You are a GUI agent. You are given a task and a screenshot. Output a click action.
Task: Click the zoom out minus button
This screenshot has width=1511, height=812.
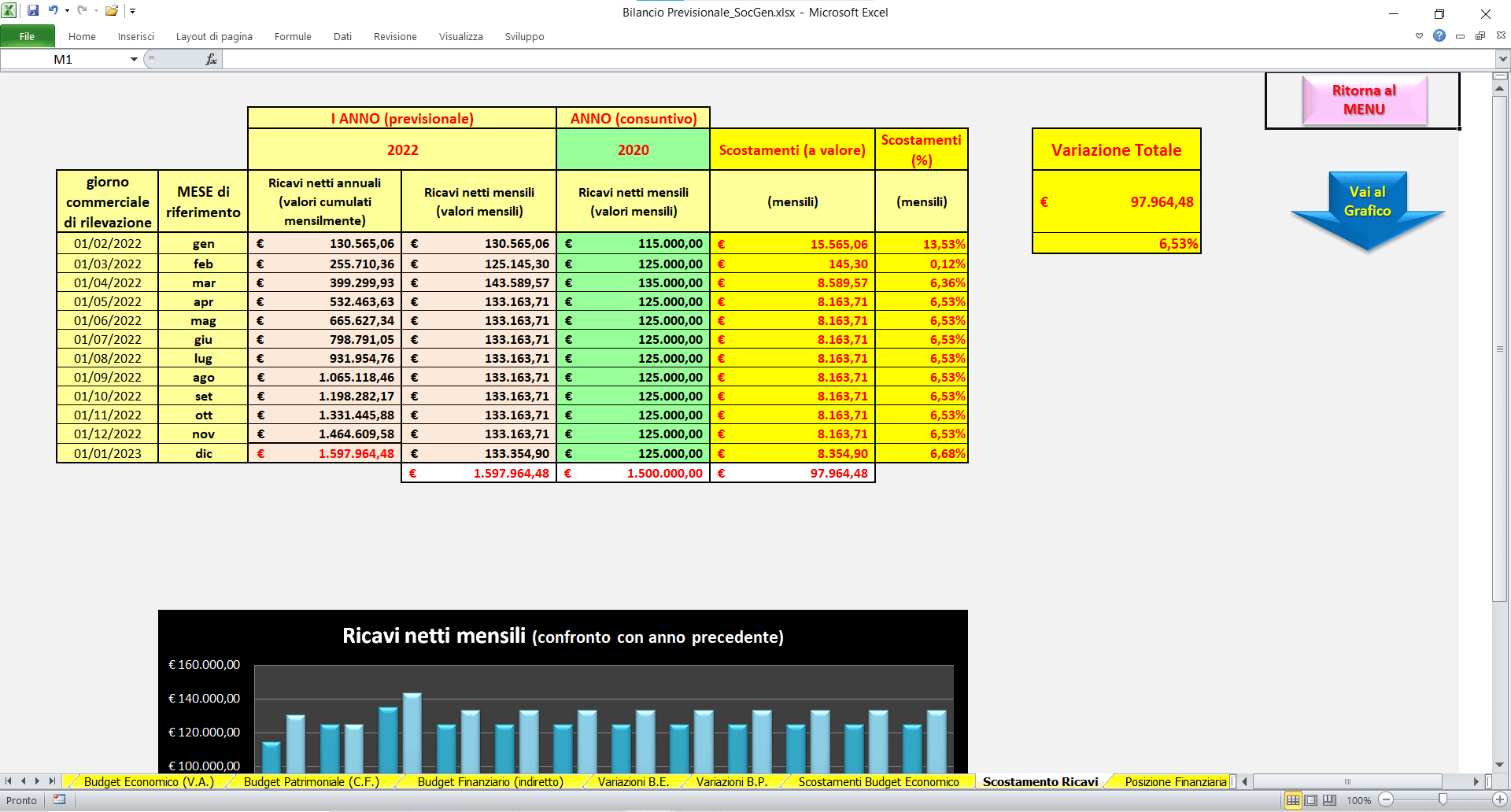point(1386,800)
